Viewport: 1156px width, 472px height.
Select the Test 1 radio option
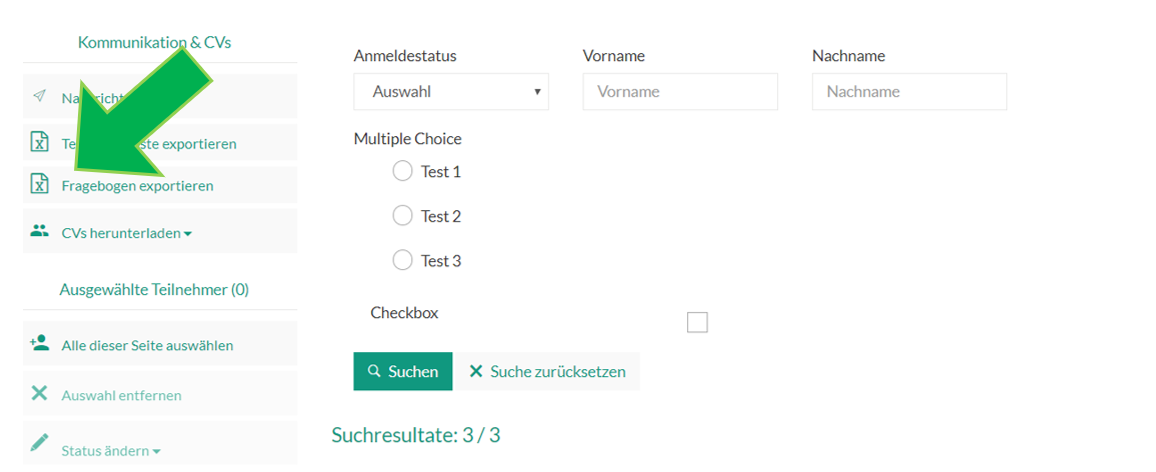tap(403, 171)
